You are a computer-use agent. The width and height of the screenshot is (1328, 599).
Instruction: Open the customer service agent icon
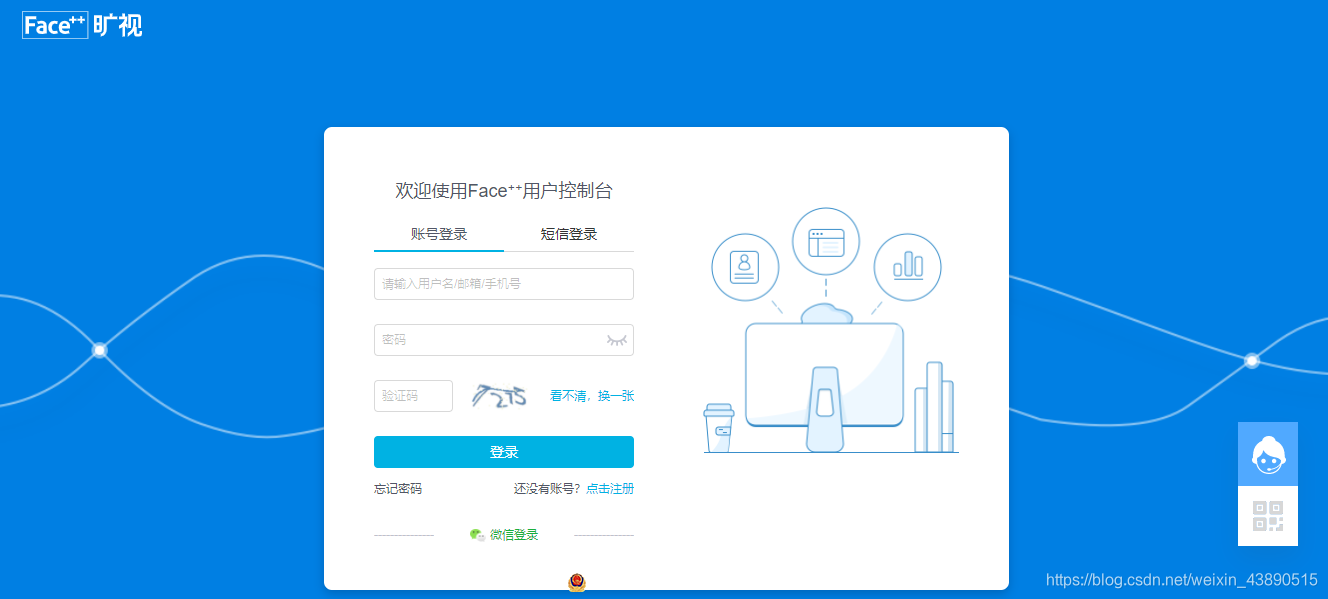tap(1268, 454)
